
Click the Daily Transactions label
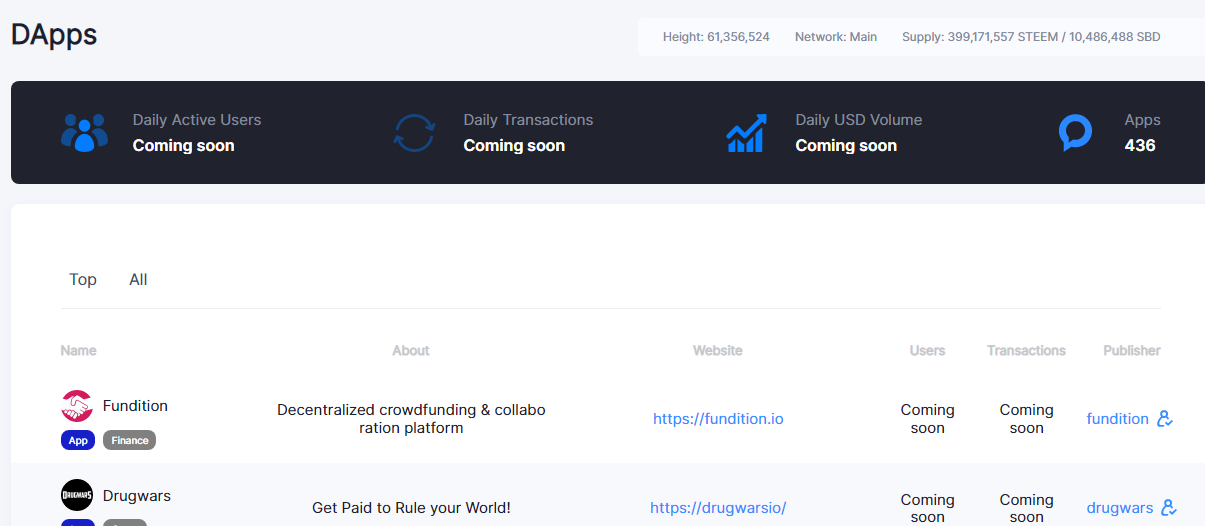(x=528, y=120)
